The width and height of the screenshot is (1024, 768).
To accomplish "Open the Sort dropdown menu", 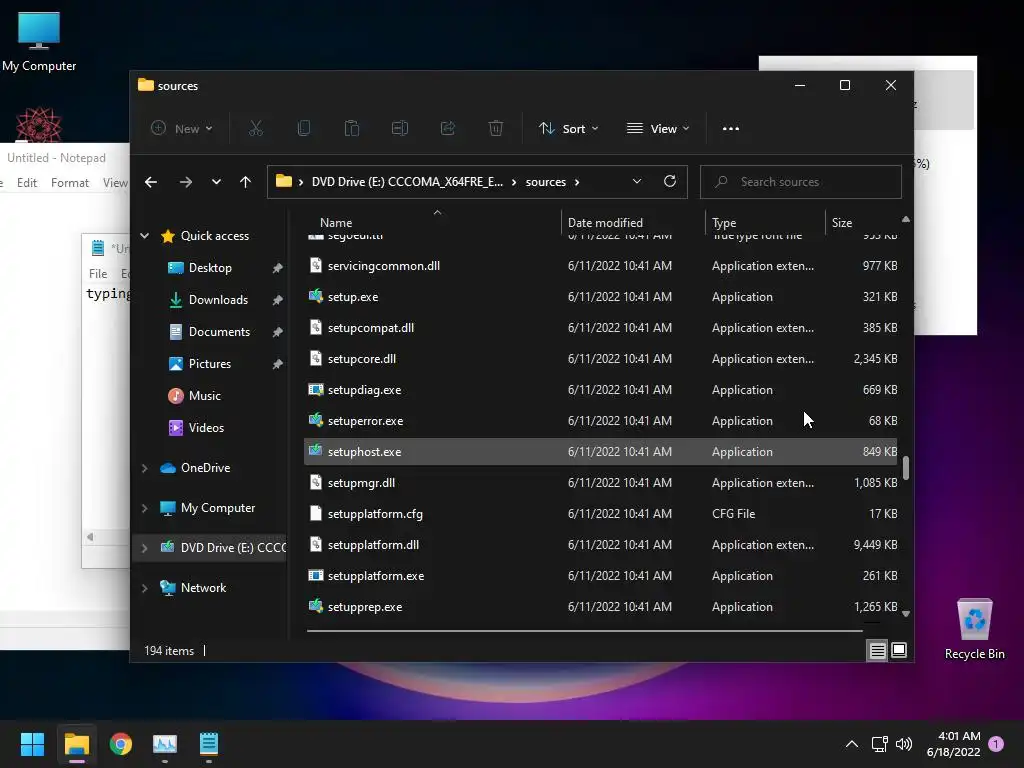I will tap(568, 129).
